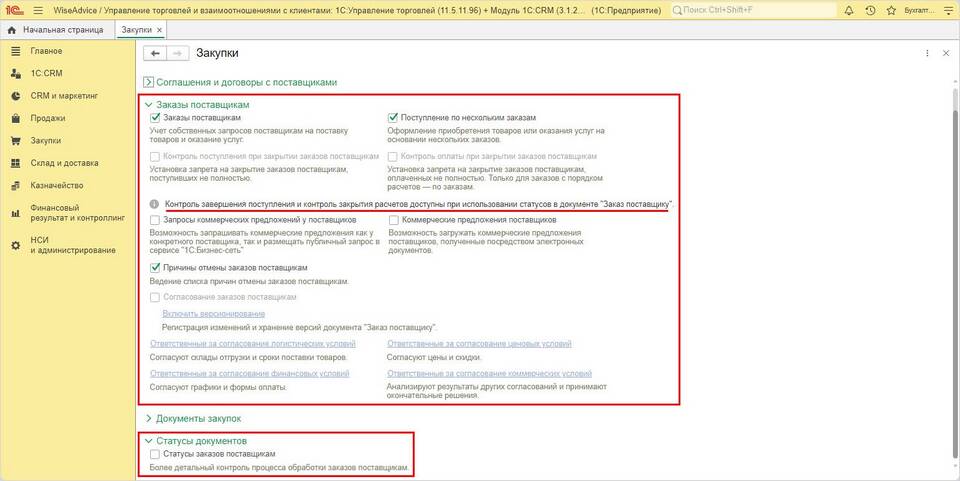Open Ответственные за согласование логистических условий link
This screenshot has height=481, width=960.
coord(253,344)
